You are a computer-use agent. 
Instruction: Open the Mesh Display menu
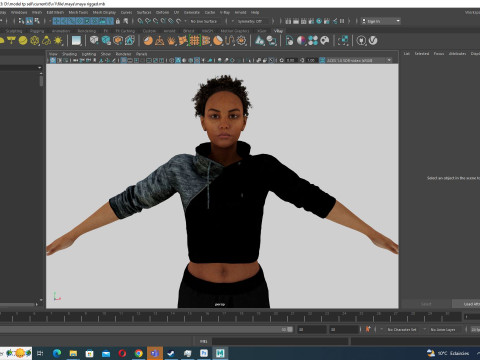pos(104,12)
